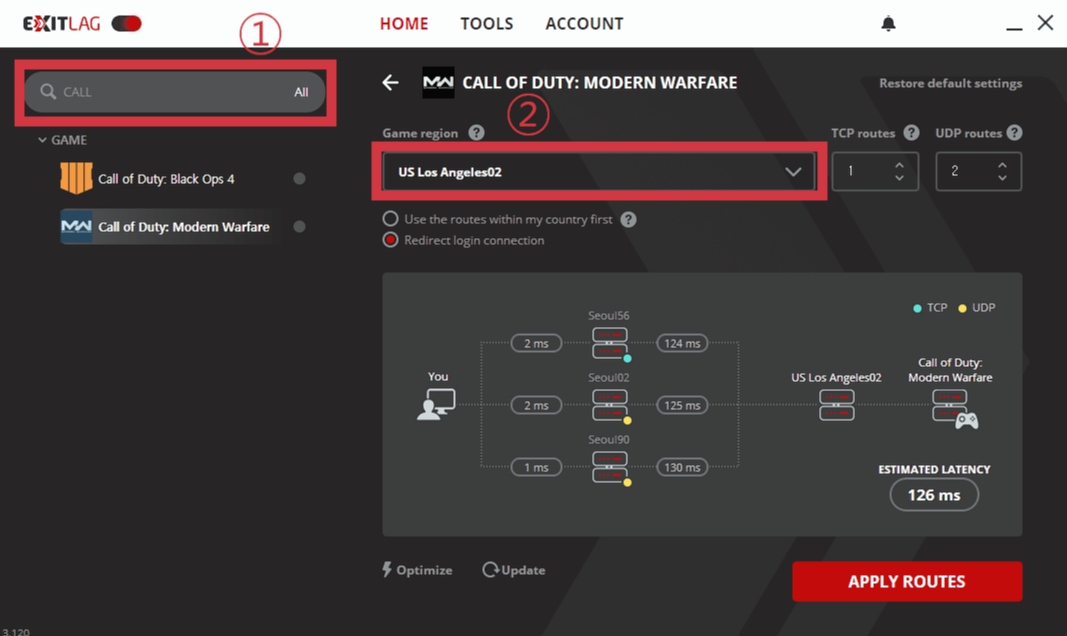Increase UDP routes with up arrow
The width and height of the screenshot is (1067, 636).
point(1002,165)
